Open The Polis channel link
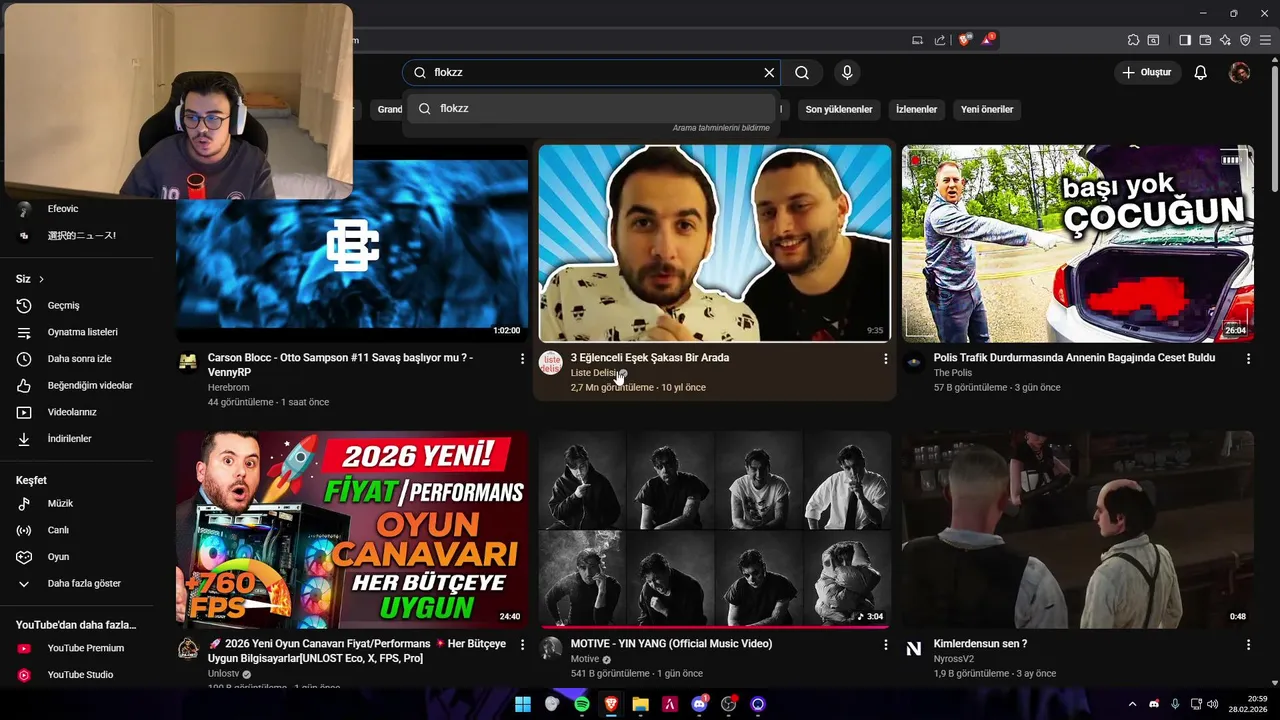Viewport: 1280px width, 720px height. point(953,373)
